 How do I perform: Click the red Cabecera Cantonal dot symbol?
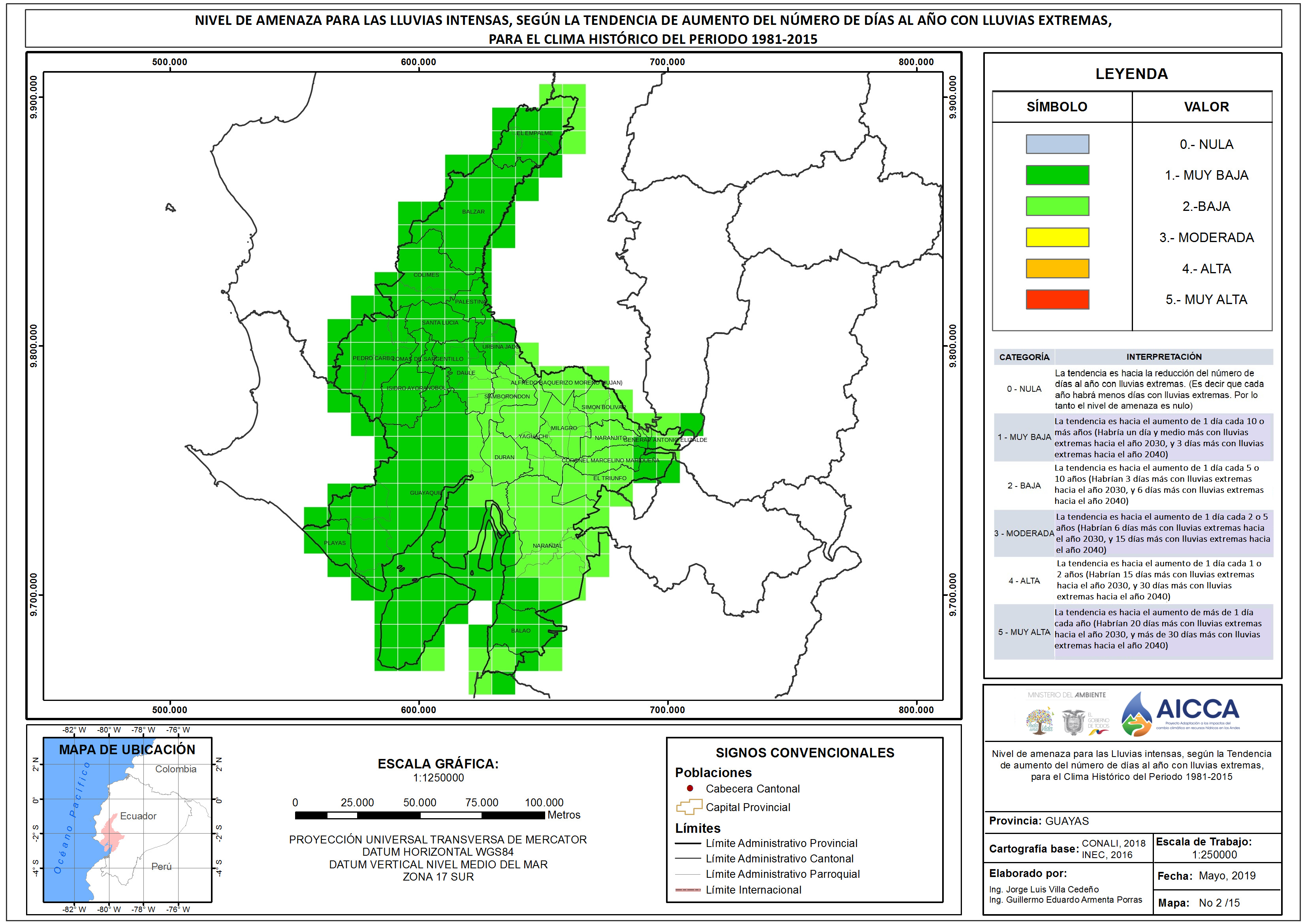[689, 788]
